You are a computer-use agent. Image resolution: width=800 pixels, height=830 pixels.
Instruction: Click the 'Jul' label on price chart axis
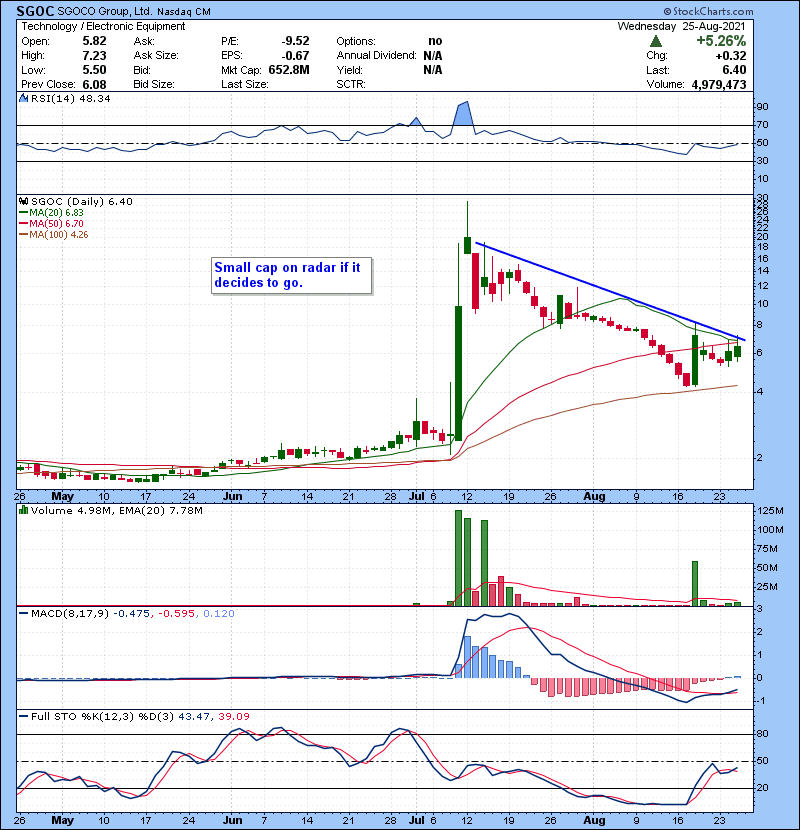coord(417,497)
